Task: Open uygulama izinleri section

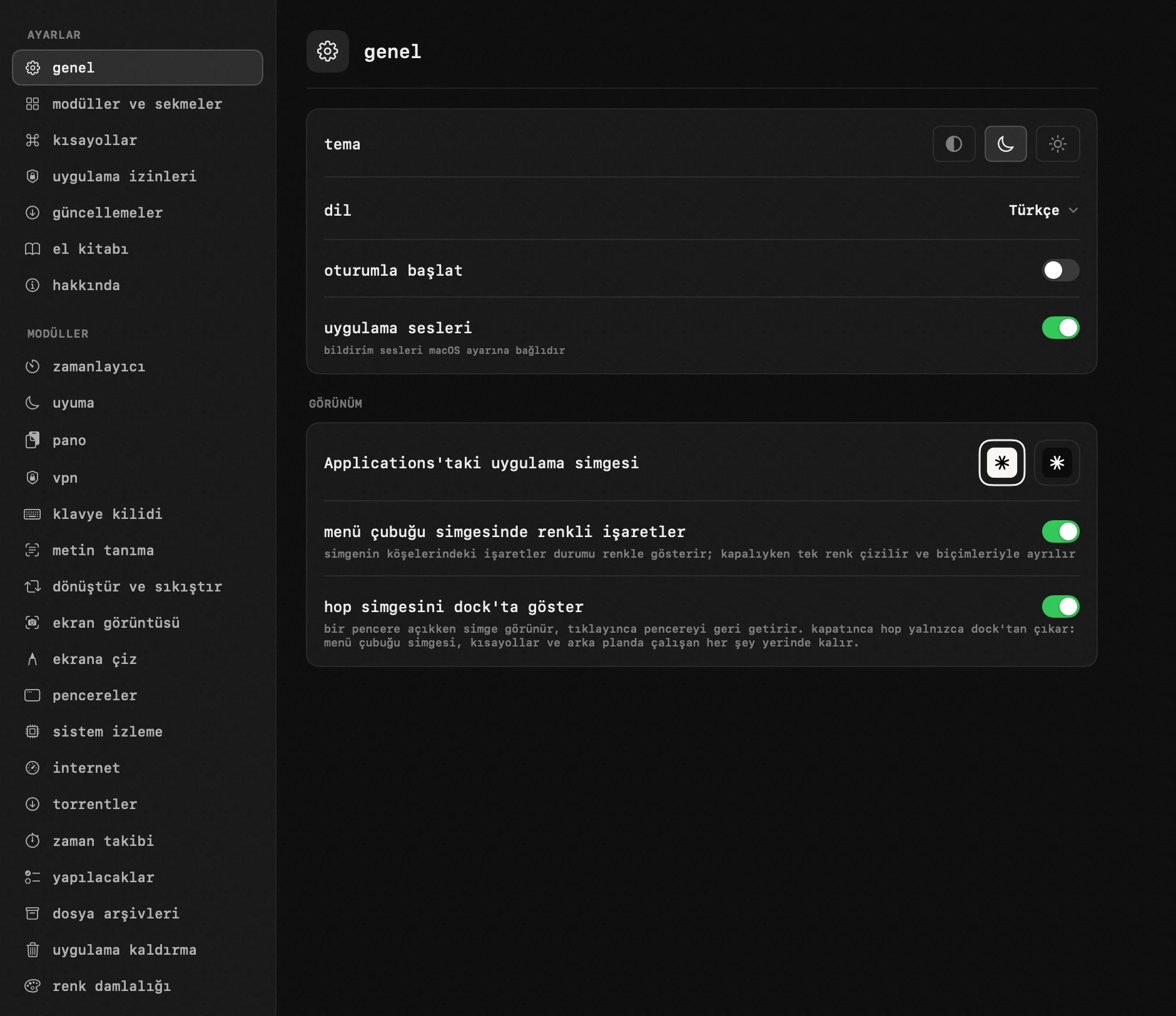Action: [x=138, y=176]
